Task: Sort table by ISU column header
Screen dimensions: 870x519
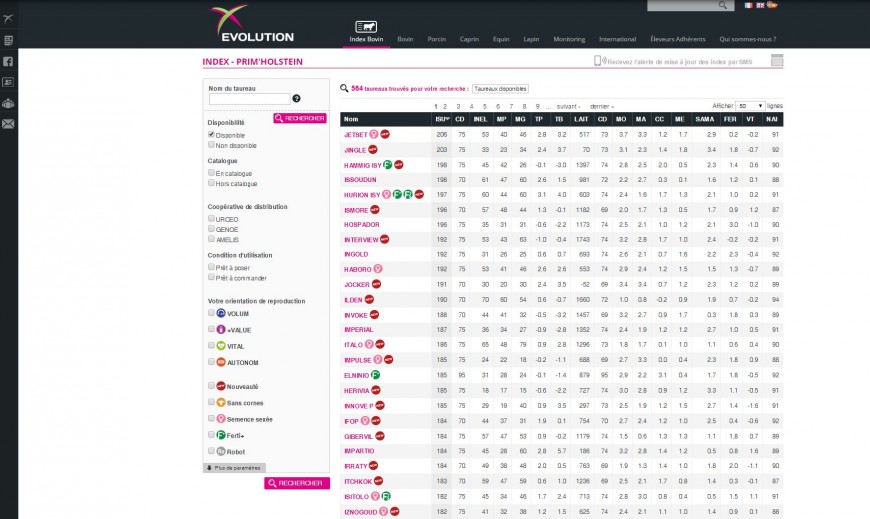Action: (442, 119)
